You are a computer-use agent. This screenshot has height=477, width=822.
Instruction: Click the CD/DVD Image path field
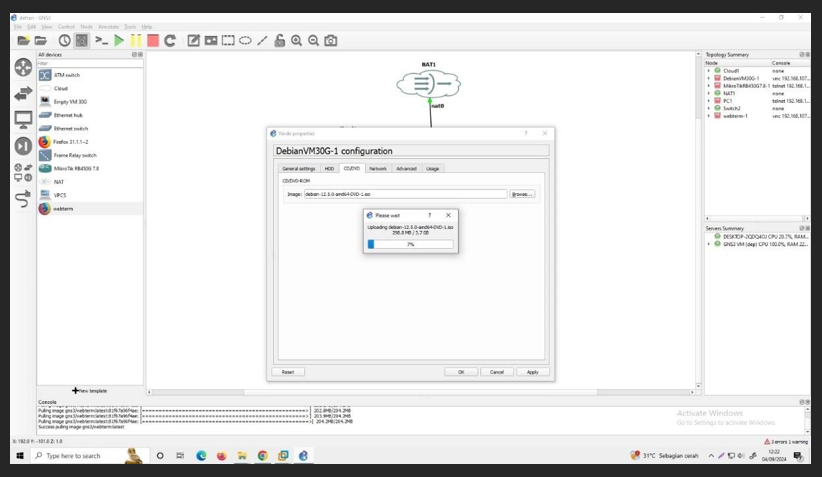(x=405, y=194)
